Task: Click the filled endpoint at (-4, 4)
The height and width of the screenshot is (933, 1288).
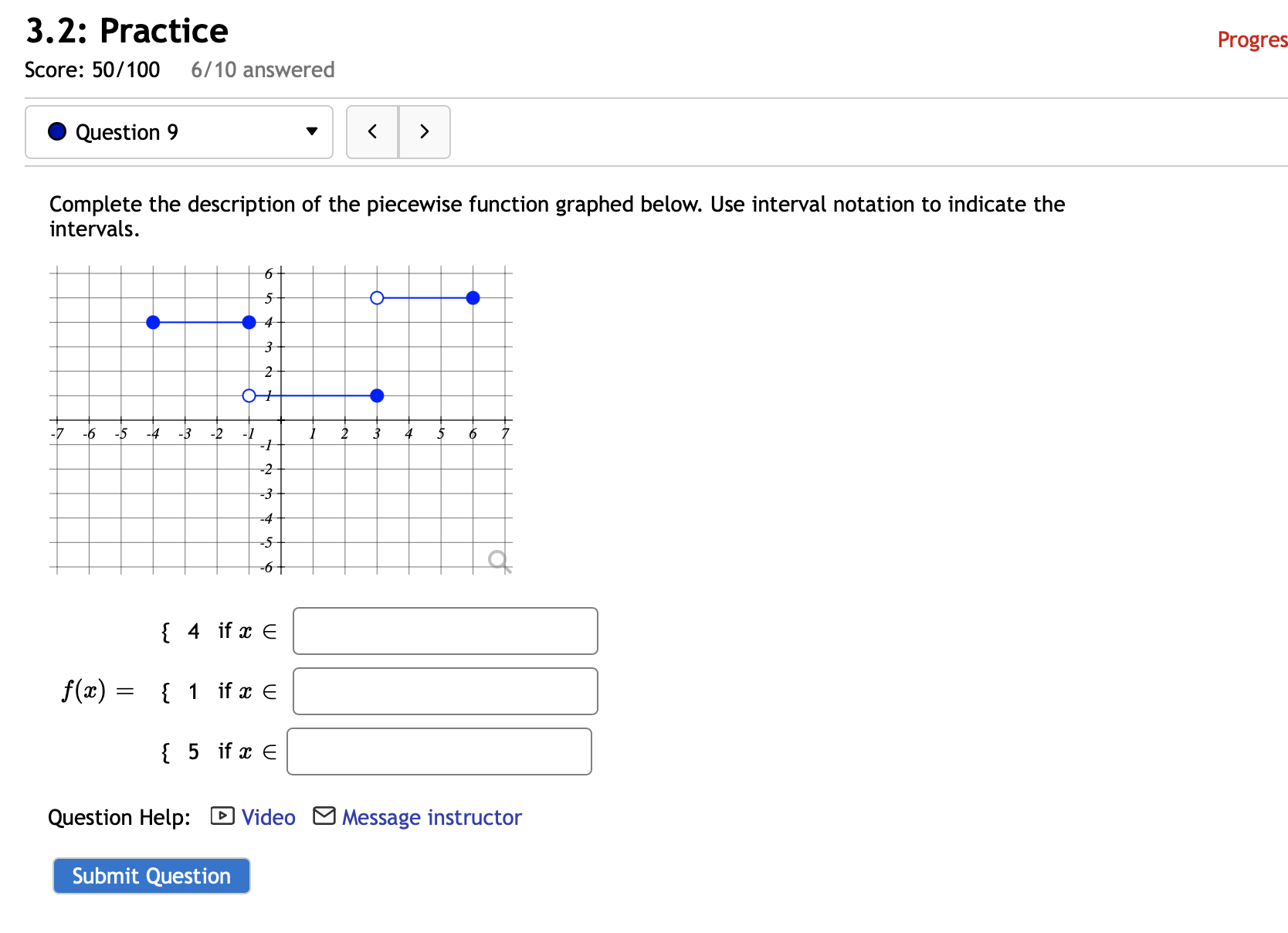Action: click(x=153, y=322)
